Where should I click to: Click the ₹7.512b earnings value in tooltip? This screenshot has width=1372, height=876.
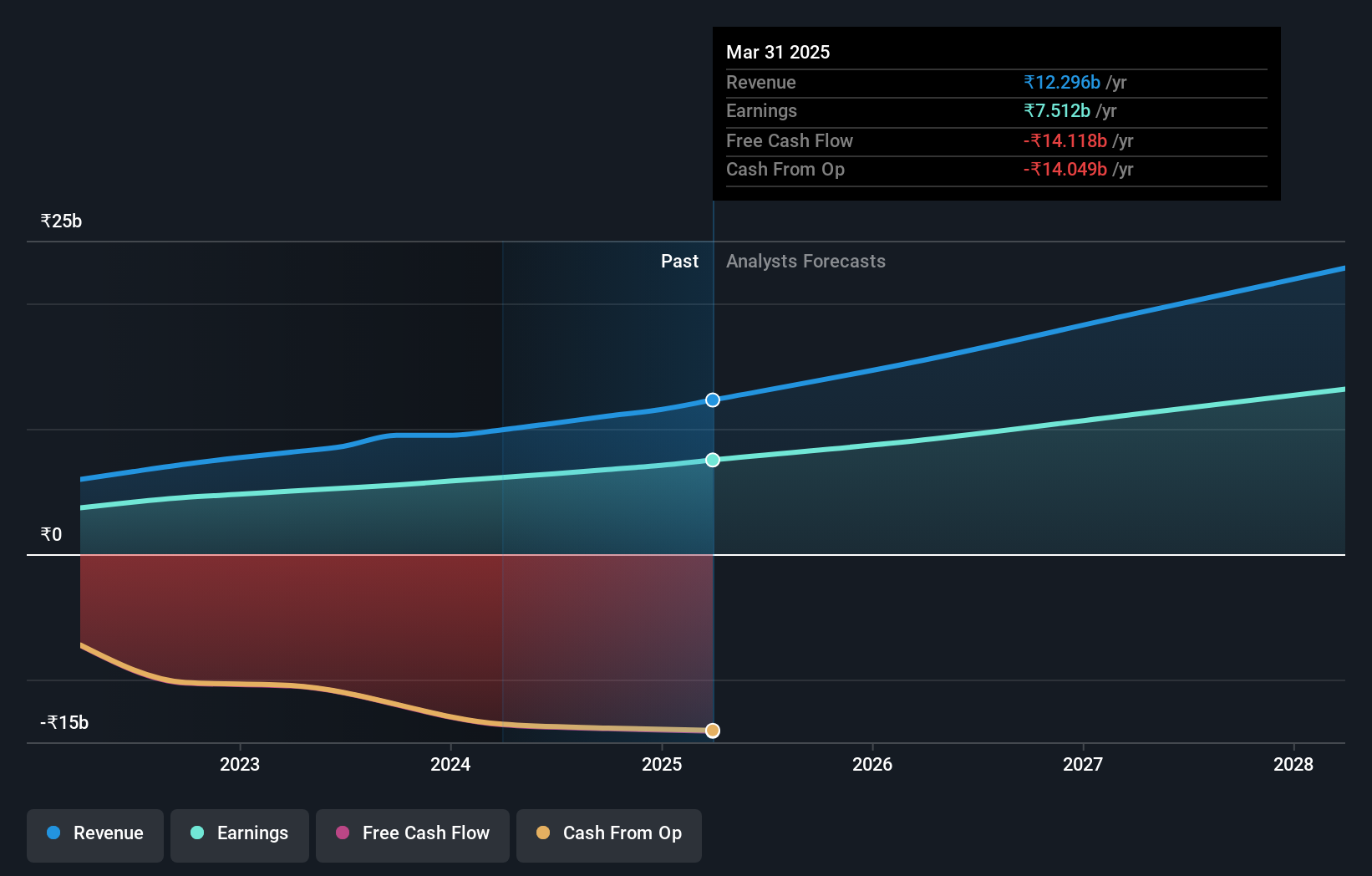[1057, 111]
